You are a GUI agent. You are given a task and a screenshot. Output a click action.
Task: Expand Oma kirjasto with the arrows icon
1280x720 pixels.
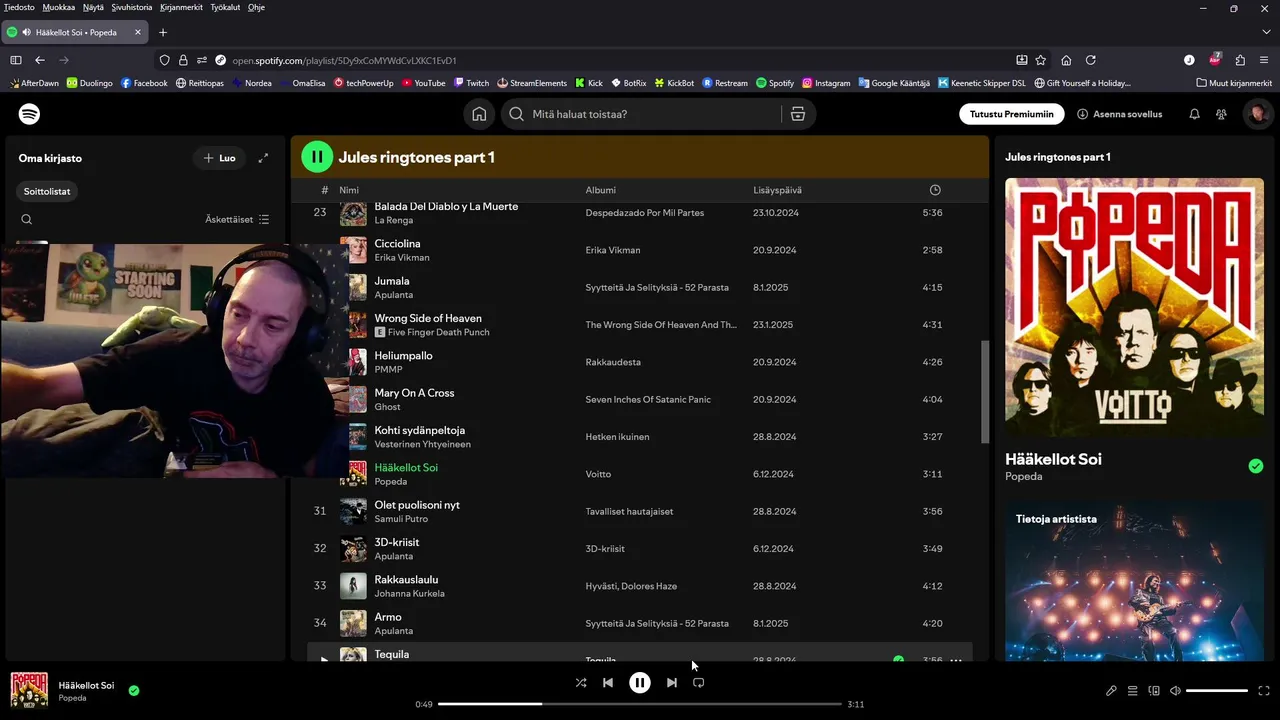pos(263,158)
